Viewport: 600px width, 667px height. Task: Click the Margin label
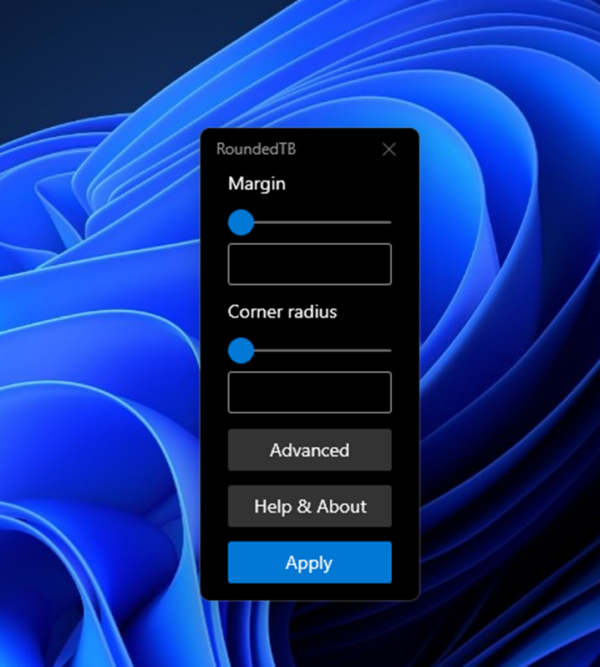coord(257,184)
